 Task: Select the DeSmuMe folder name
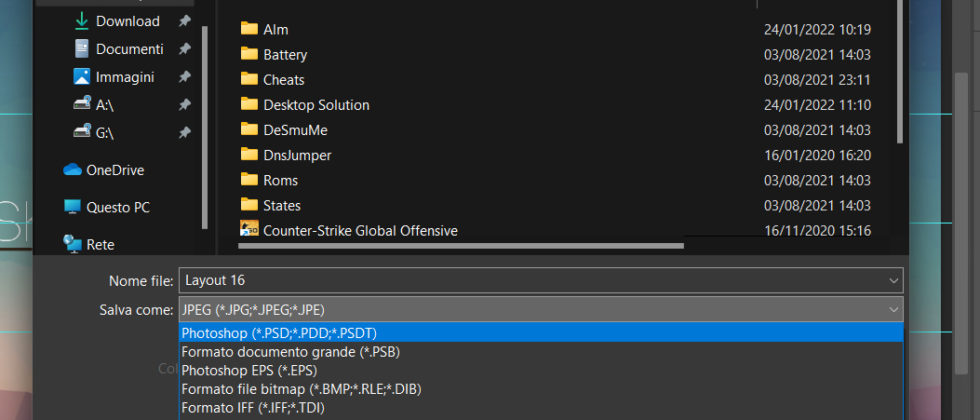pos(295,130)
